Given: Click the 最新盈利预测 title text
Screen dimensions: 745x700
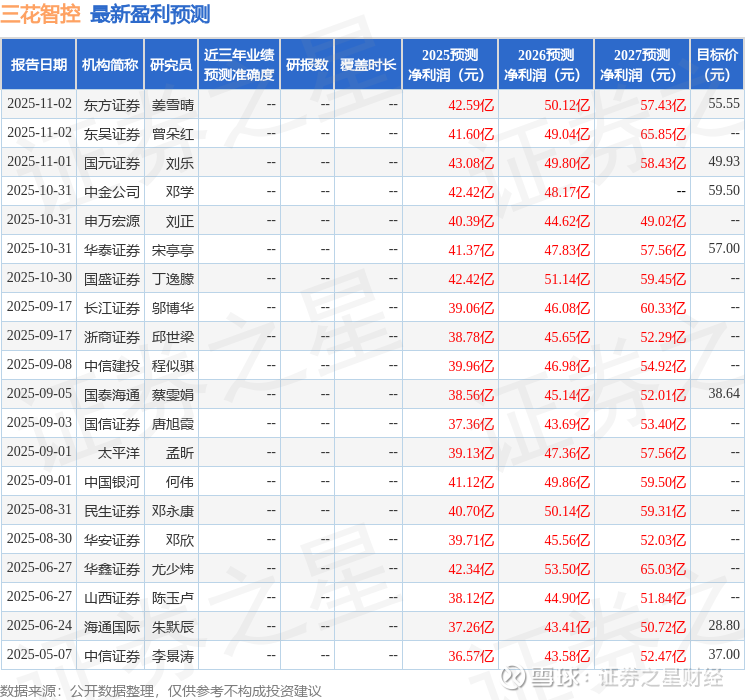Looking at the screenshot, I should click(x=150, y=14).
